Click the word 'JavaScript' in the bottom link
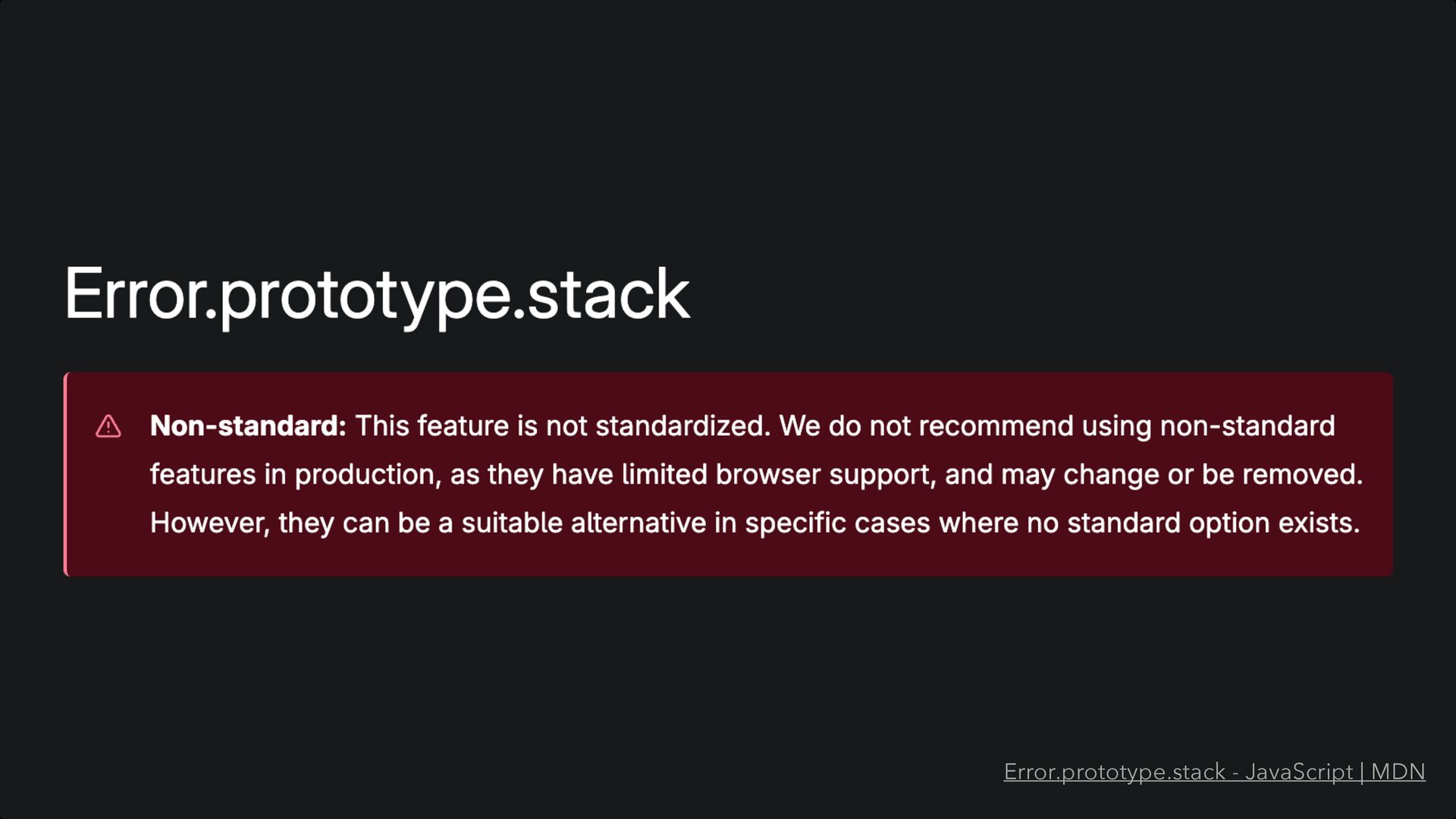This screenshot has width=1456, height=819. pos(1298,772)
